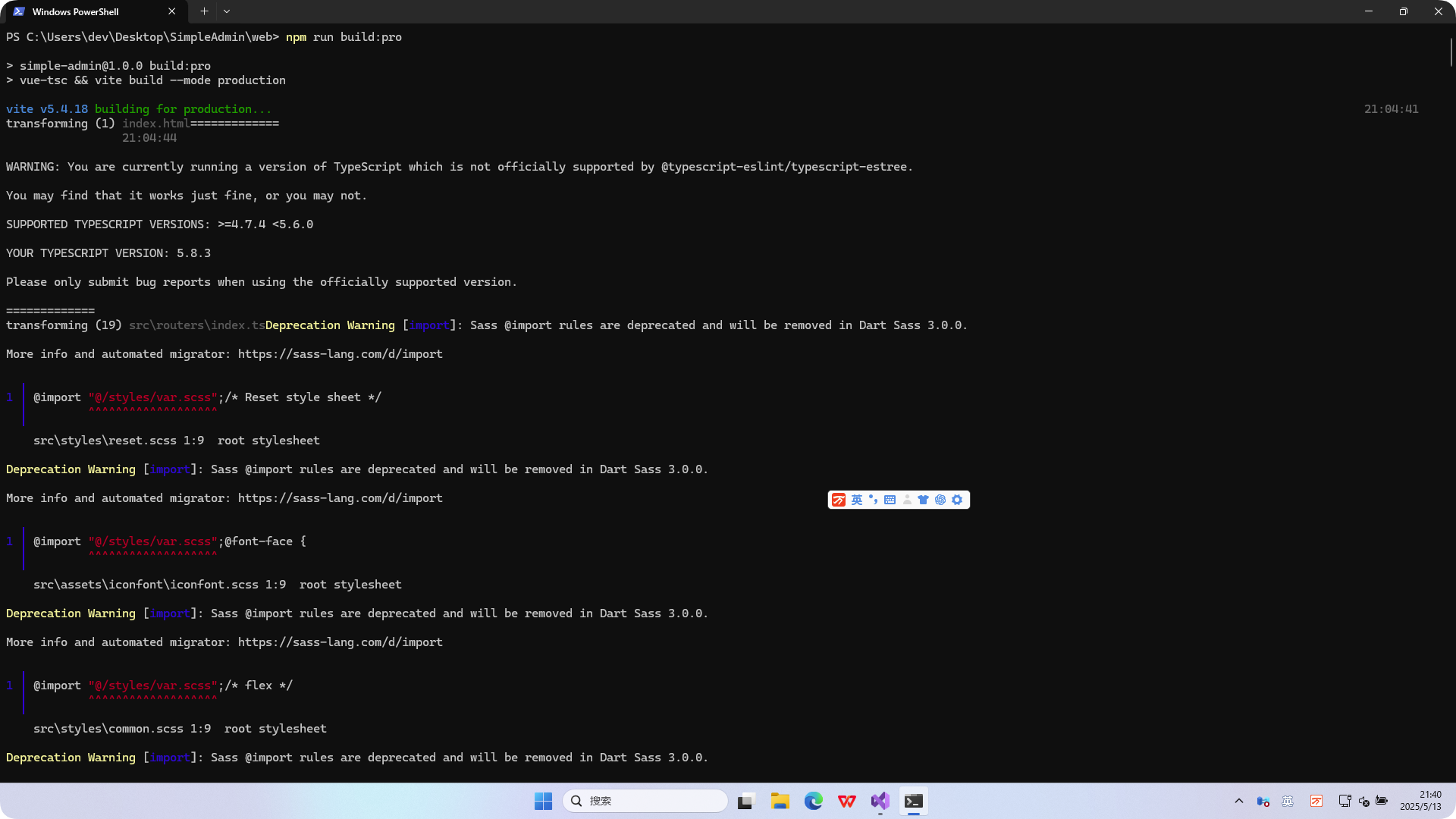The width and height of the screenshot is (1456, 819).
Task: Close the Windows PowerShell tab
Action: point(171,11)
